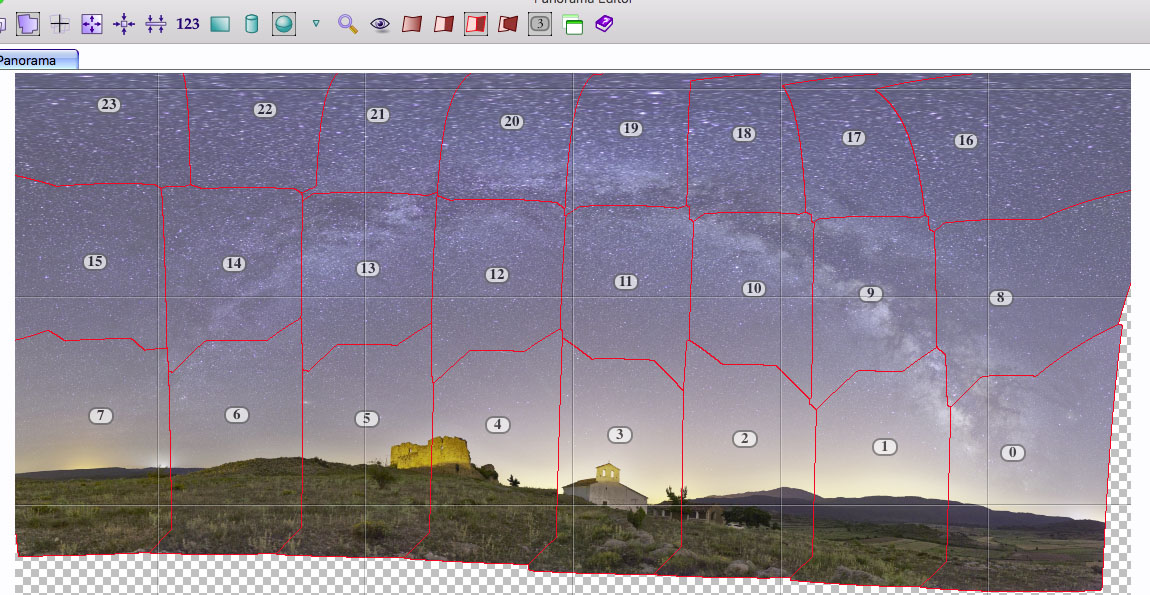The image size is (1150, 595).
Task: Select the dark red folded display mode icon
Action: 508,24
